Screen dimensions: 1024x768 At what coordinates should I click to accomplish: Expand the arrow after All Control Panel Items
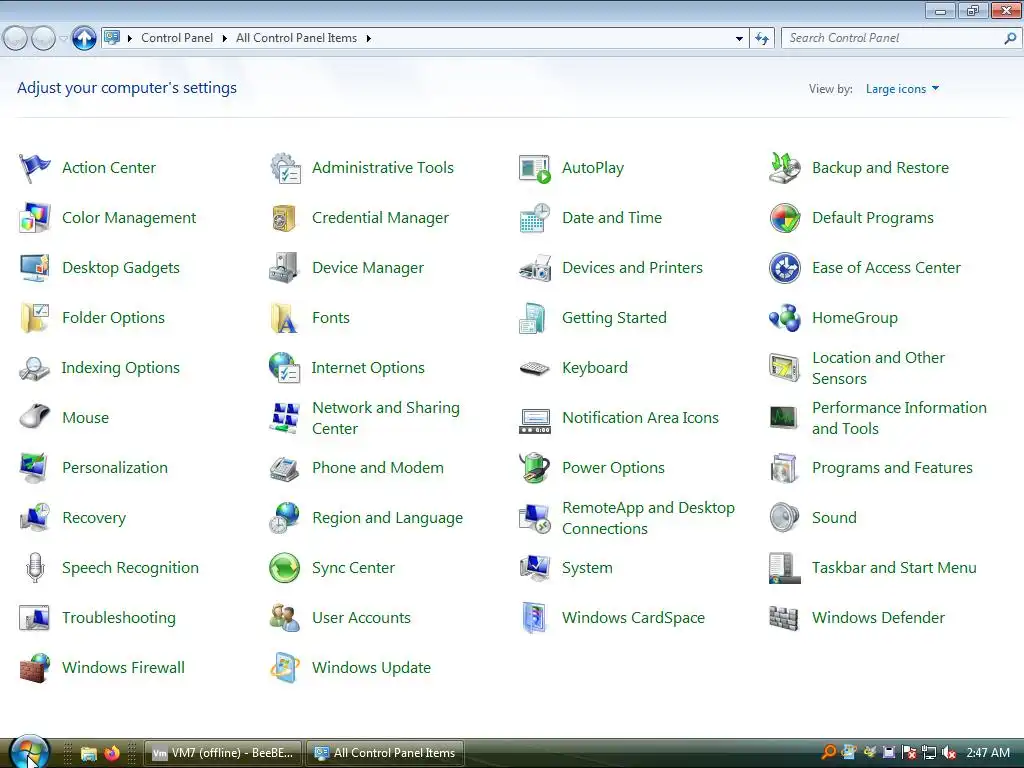point(369,39)
